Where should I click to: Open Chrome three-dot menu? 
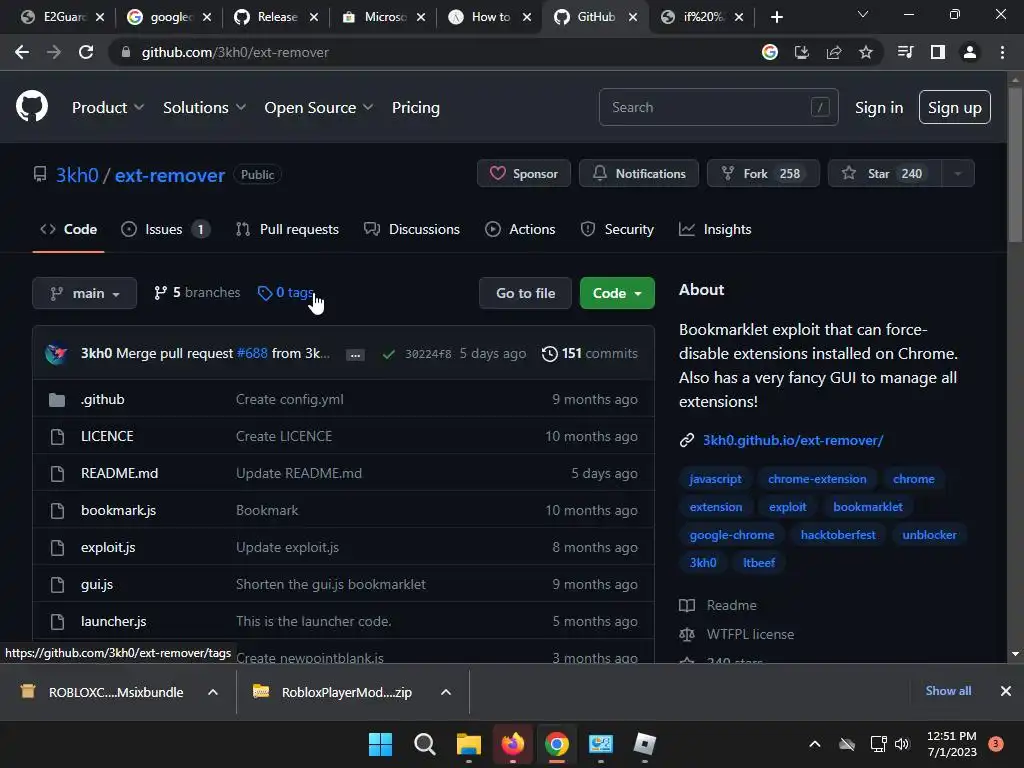pyautogui.click(x=1002, y=52)
